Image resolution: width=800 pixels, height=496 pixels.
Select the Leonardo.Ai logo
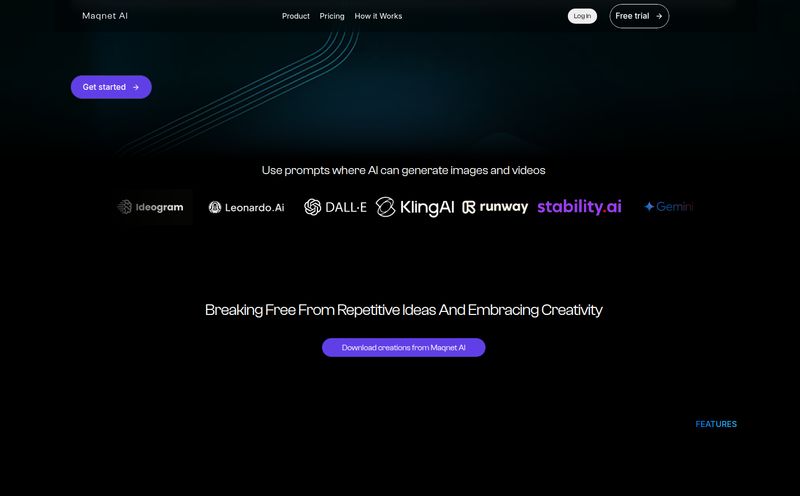coord(246,207)
